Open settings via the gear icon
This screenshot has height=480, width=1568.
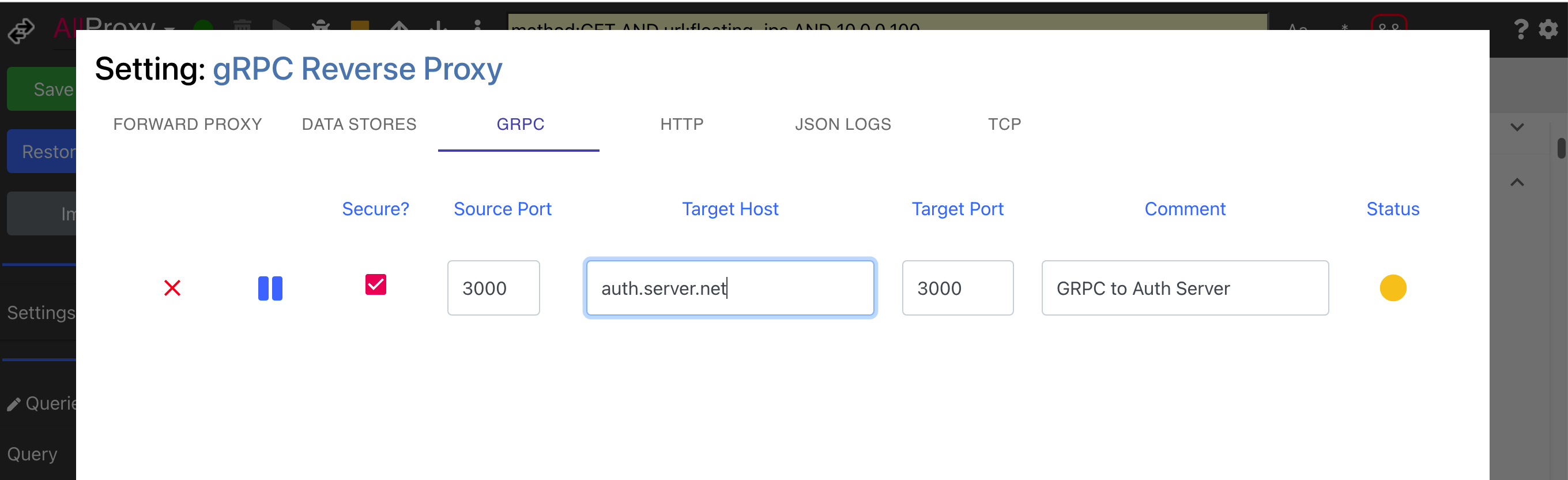coord(1549,29)
